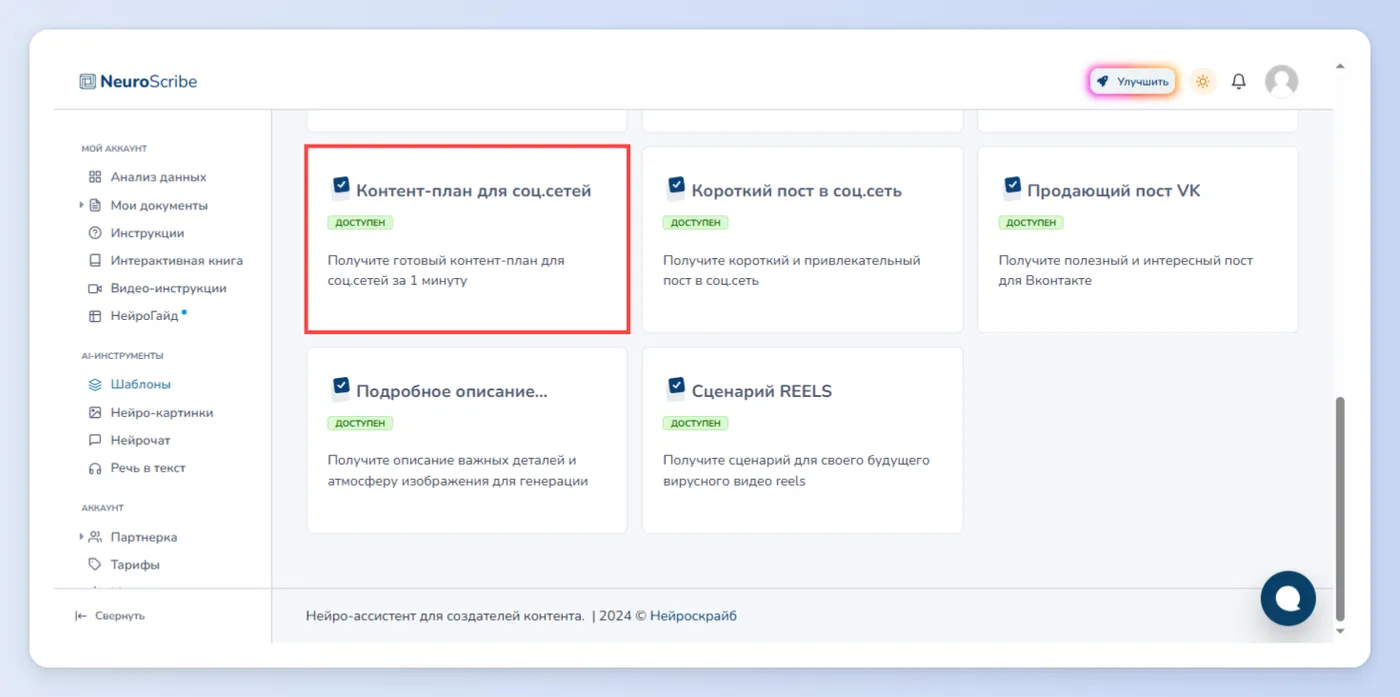
Task: Click the Видео-инструкции camera icon
Action: click(95, 288)
